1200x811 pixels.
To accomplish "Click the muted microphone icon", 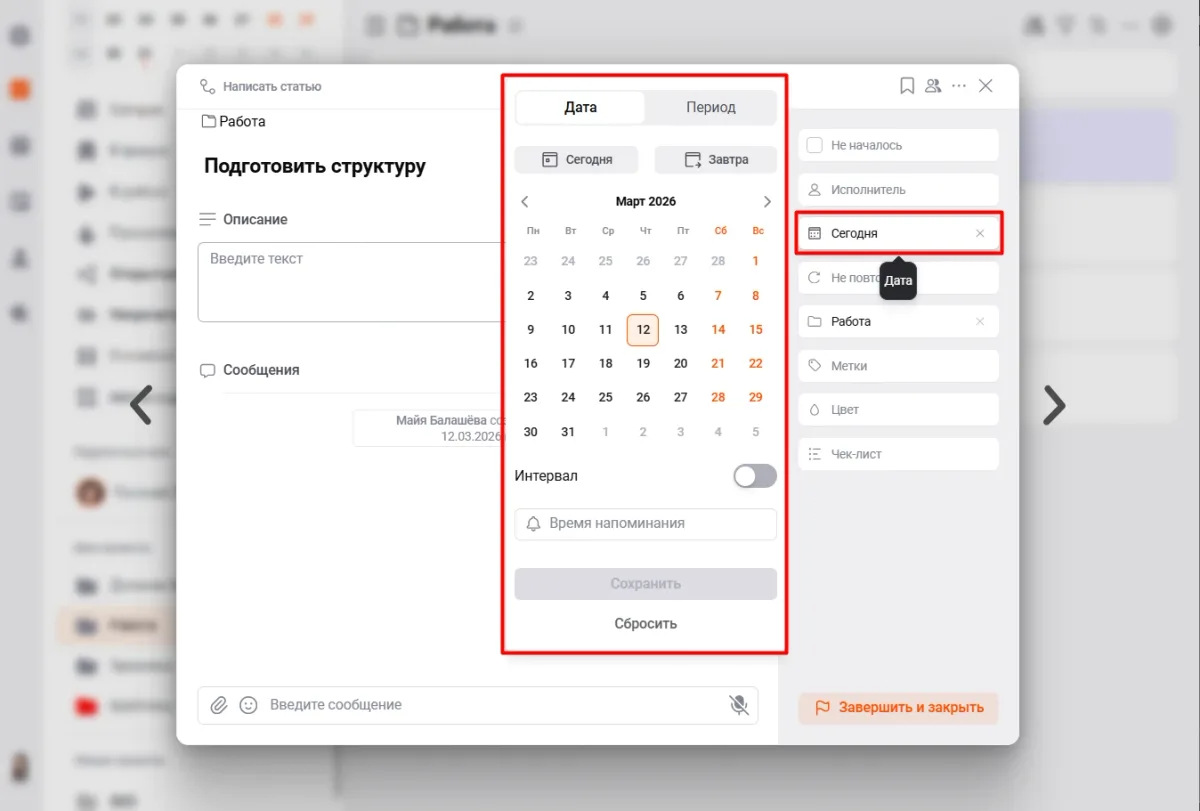I will coord(738,705).
